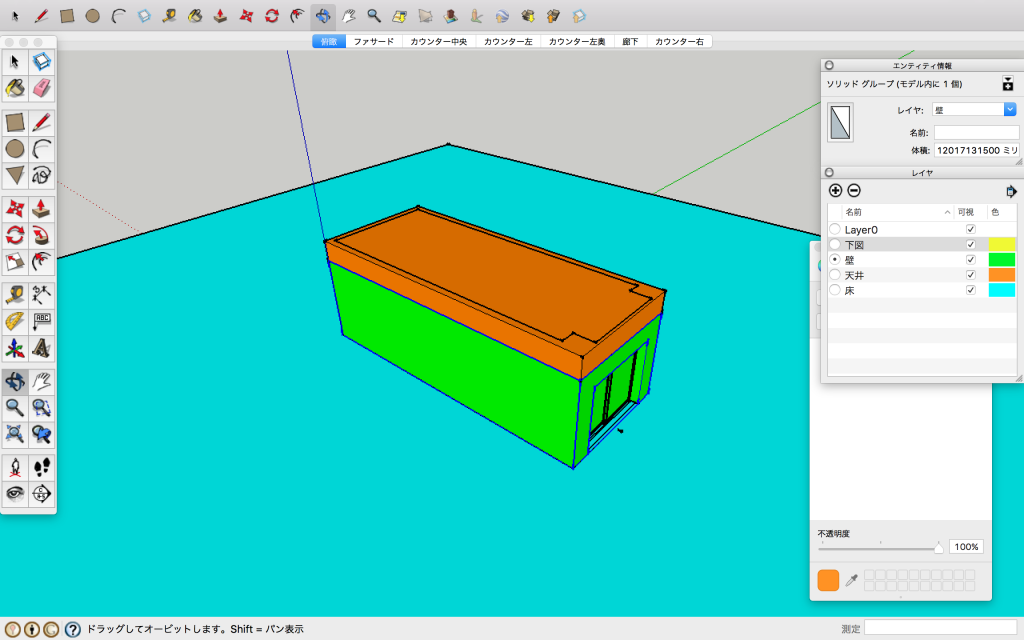Viewport: 1024px width, 640px height.
Task: Activate the Tape Measure tool in the left palette
Action: [15, 294]
